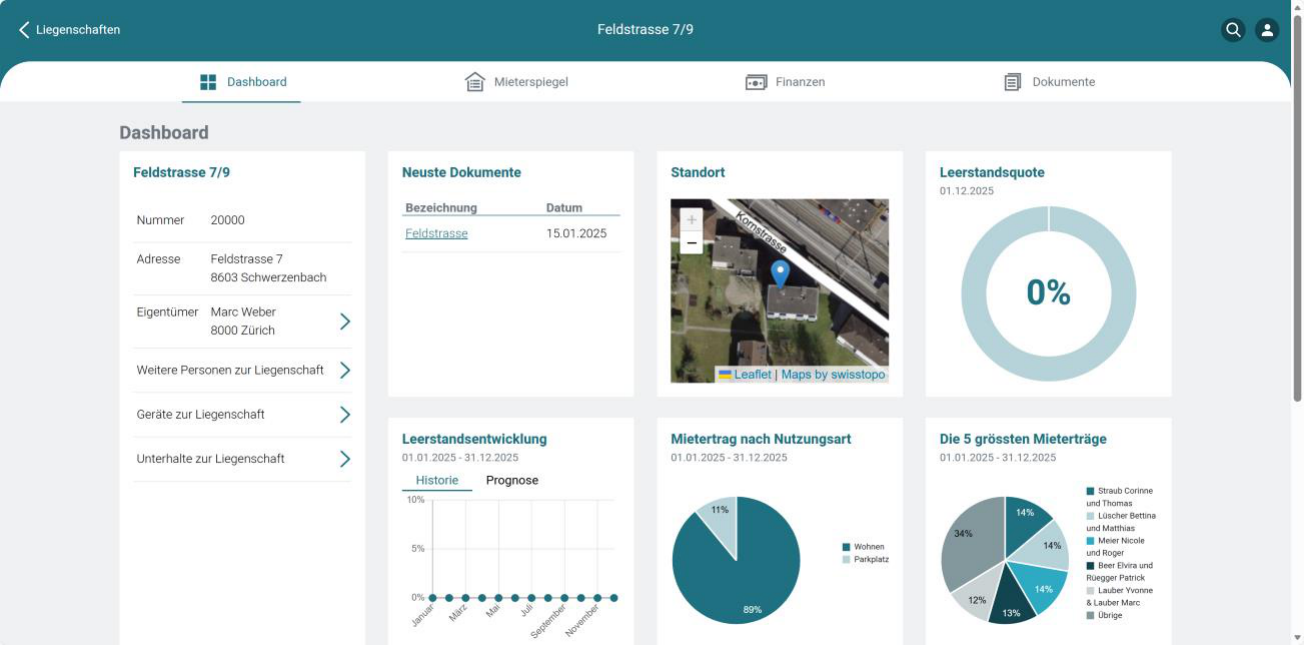This screenshot has width=1304, height=645.
Task: Click the Übrige legend swatch
Action: coord(1090,615)
